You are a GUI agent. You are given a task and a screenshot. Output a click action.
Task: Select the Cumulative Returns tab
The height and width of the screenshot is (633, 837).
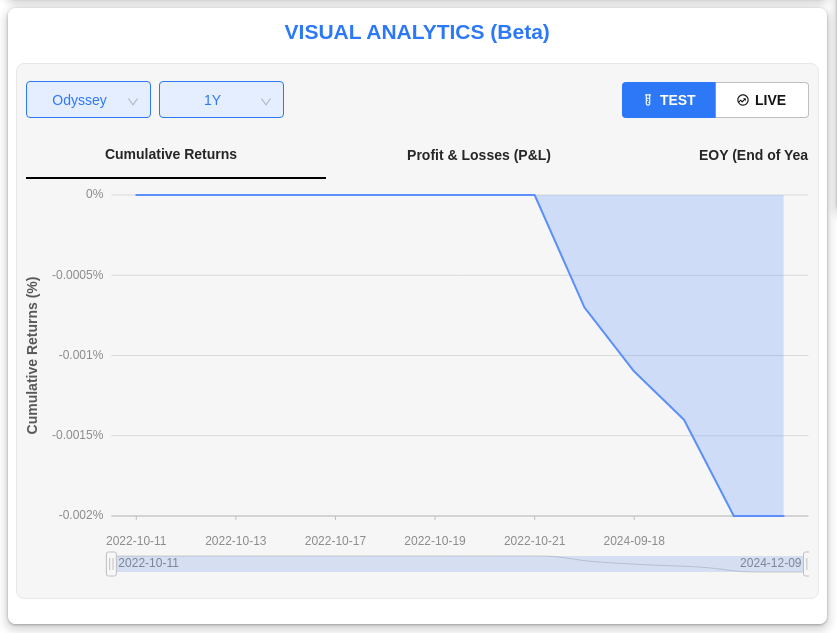click(171, 155)
